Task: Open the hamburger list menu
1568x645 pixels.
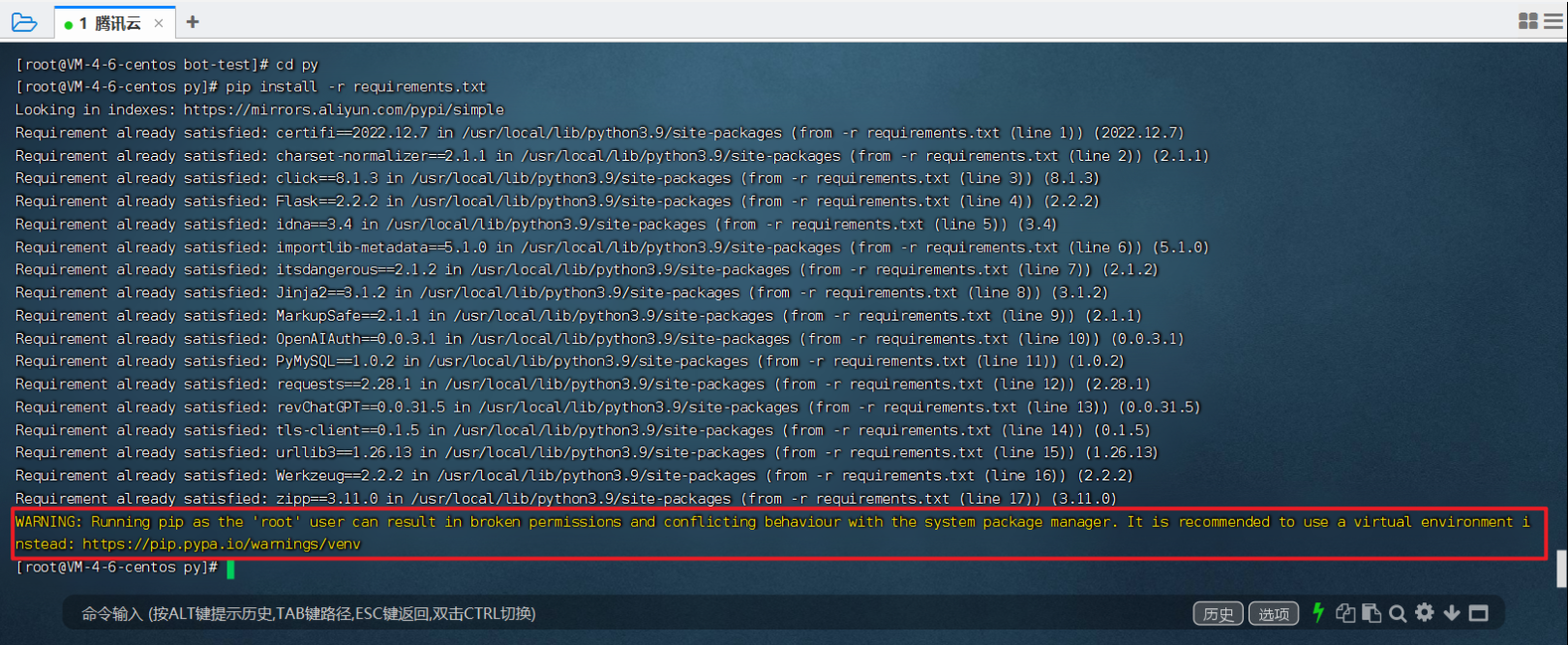Action: point(1553,21)
